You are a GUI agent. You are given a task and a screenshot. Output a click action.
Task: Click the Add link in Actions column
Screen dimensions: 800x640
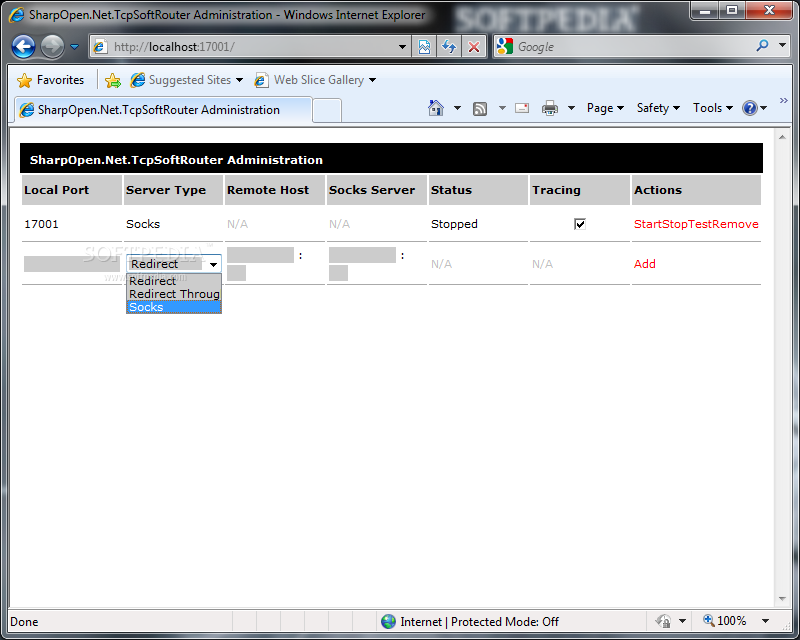[x=645, y=264]
